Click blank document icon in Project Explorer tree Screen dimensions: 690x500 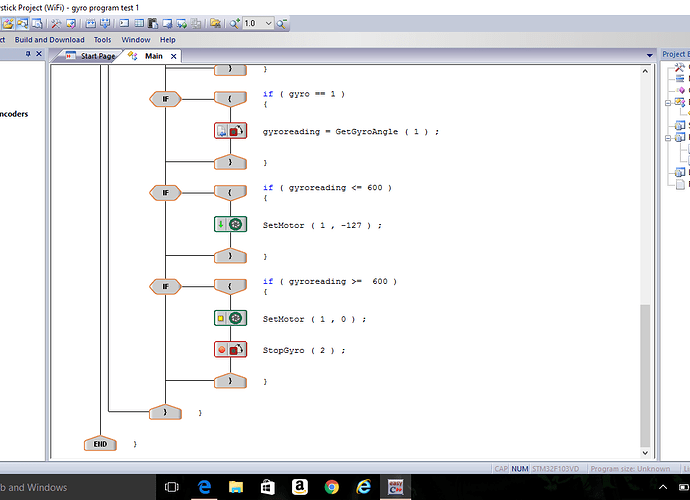[680, 184]
